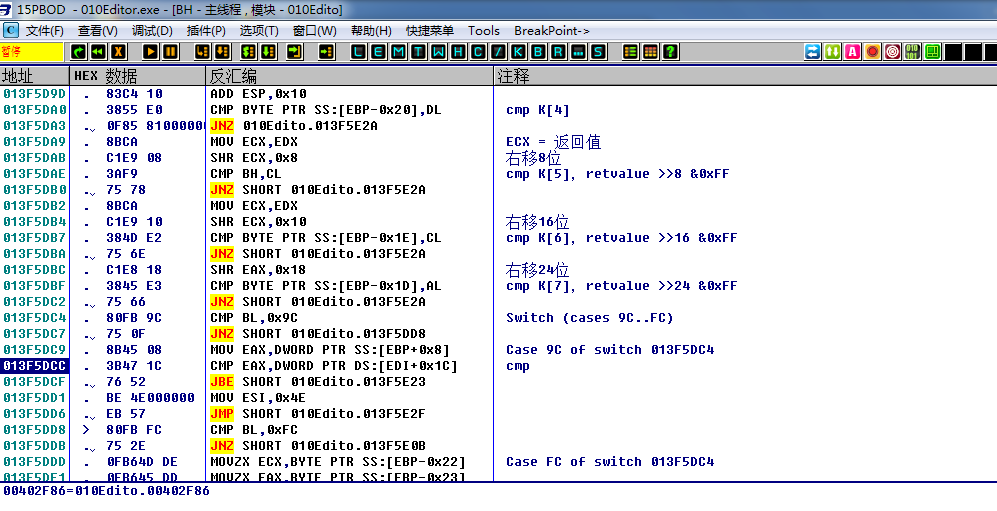Click the green window layout icon

933,52
